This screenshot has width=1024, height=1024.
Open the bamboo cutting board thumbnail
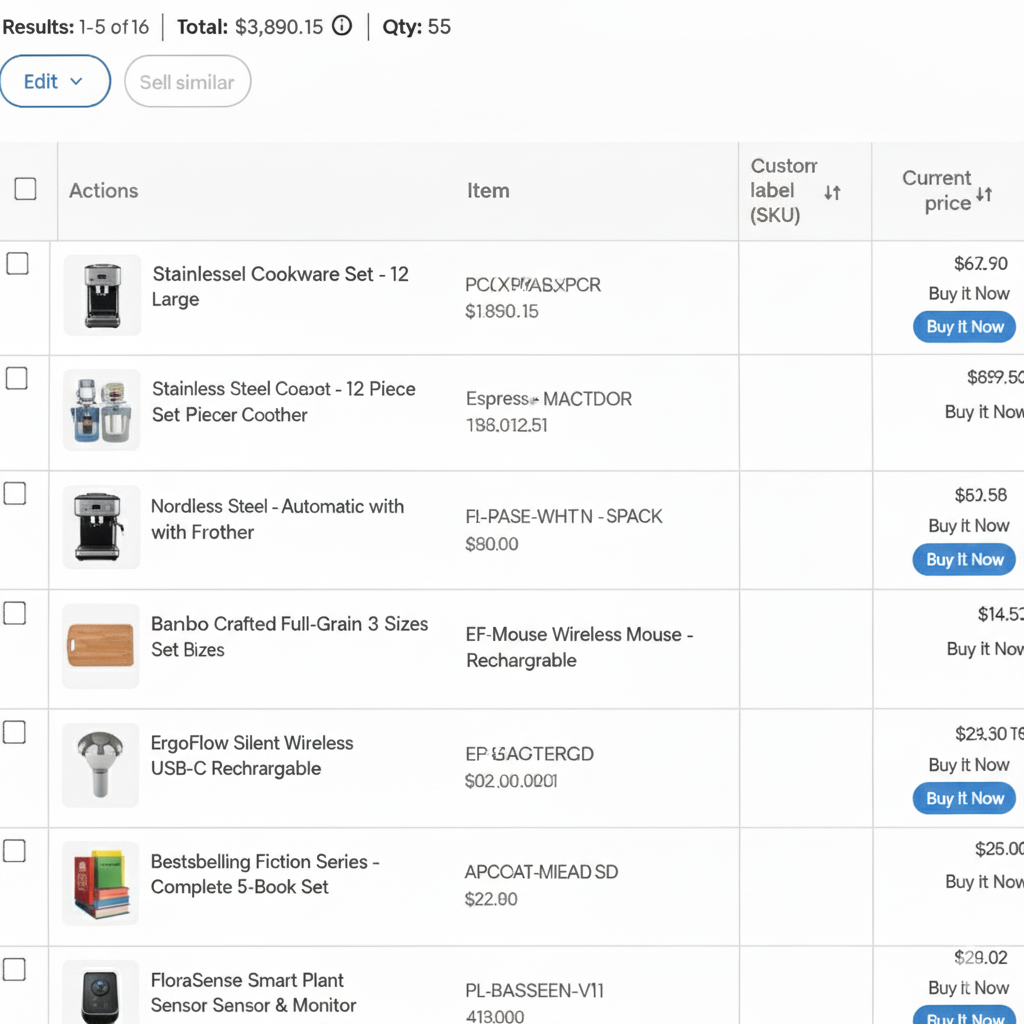(x=101, y=645)
